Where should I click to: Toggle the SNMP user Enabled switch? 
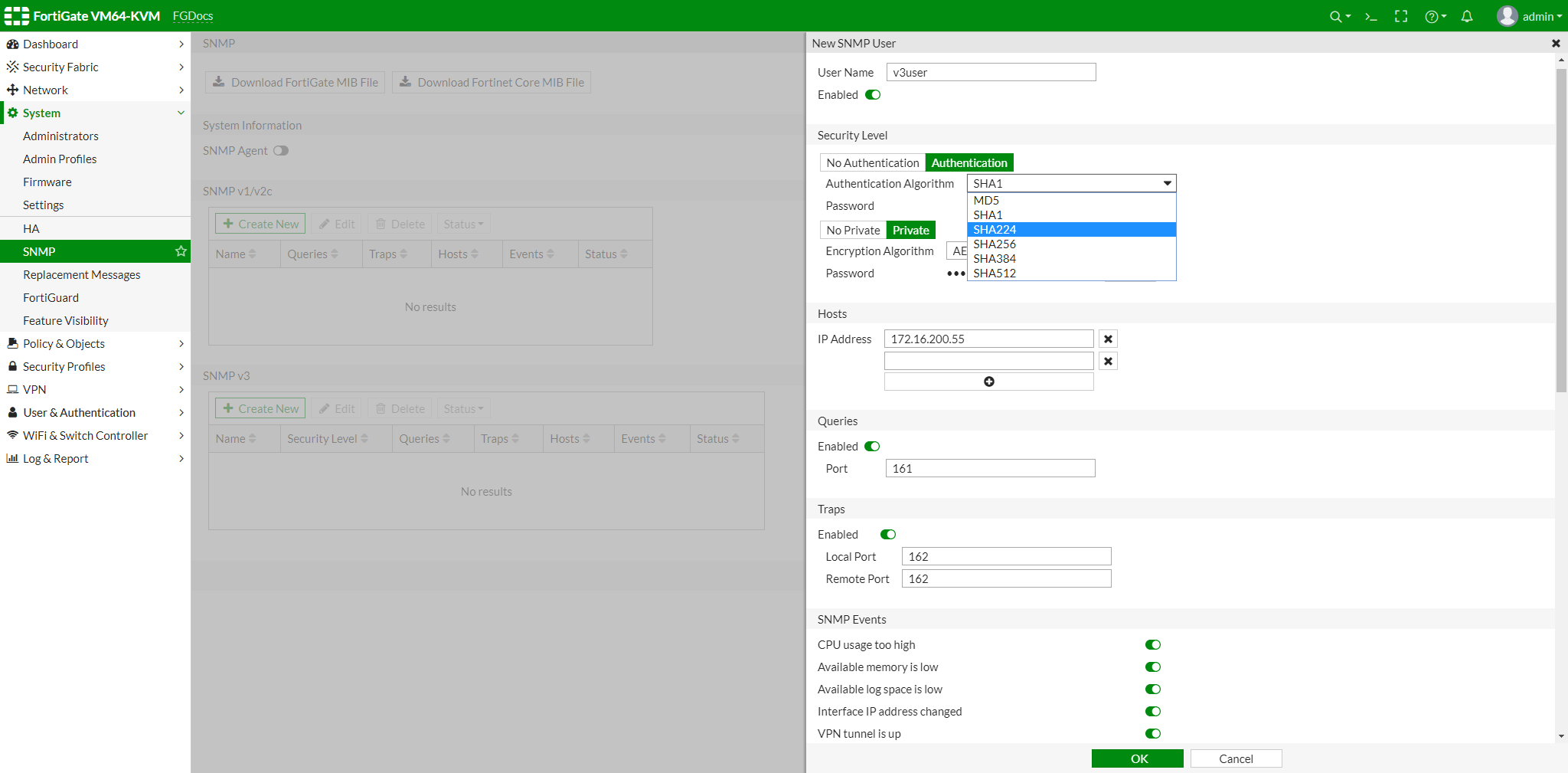pos(873,95)
